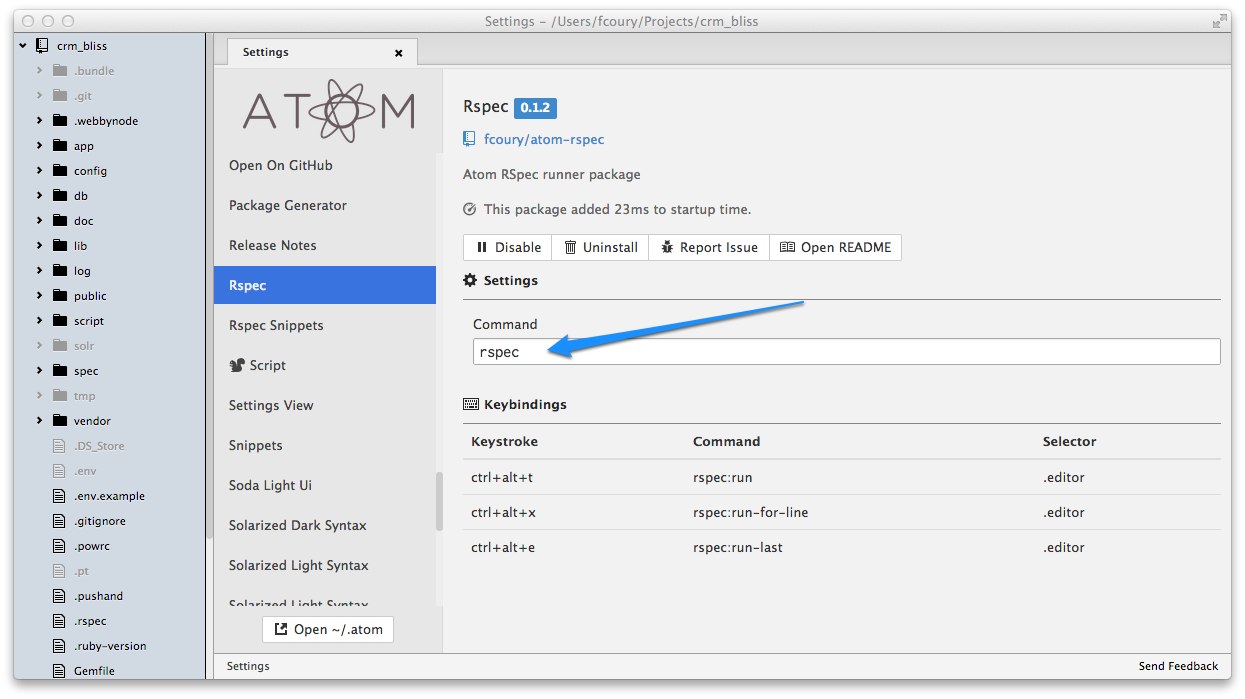This screenshot has height=699, width=1245.
Task: Expand the .git folder arrow
Action: (x=40, y=95)
